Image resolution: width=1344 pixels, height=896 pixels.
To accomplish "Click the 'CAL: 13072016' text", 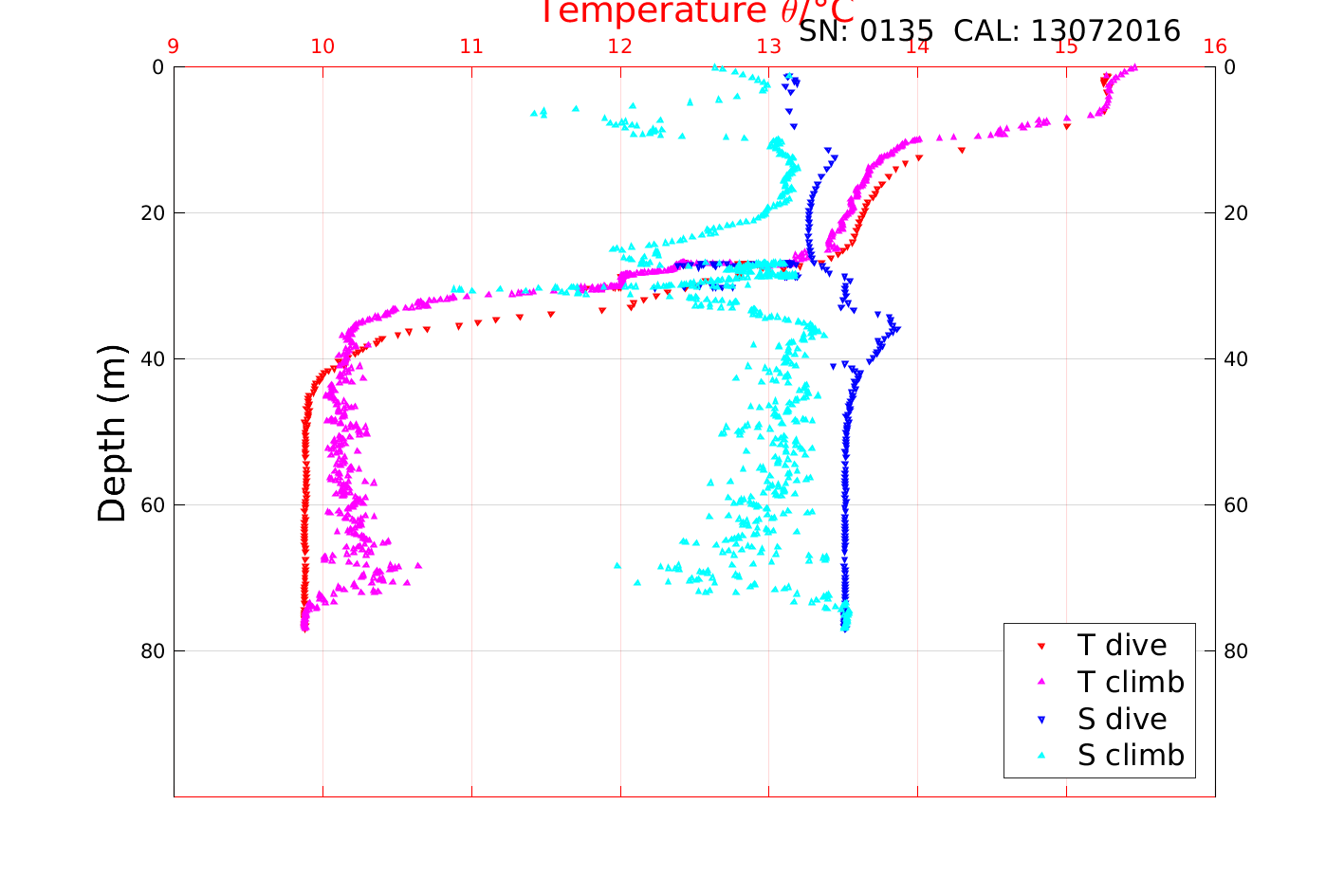I will coord(1067,30).
